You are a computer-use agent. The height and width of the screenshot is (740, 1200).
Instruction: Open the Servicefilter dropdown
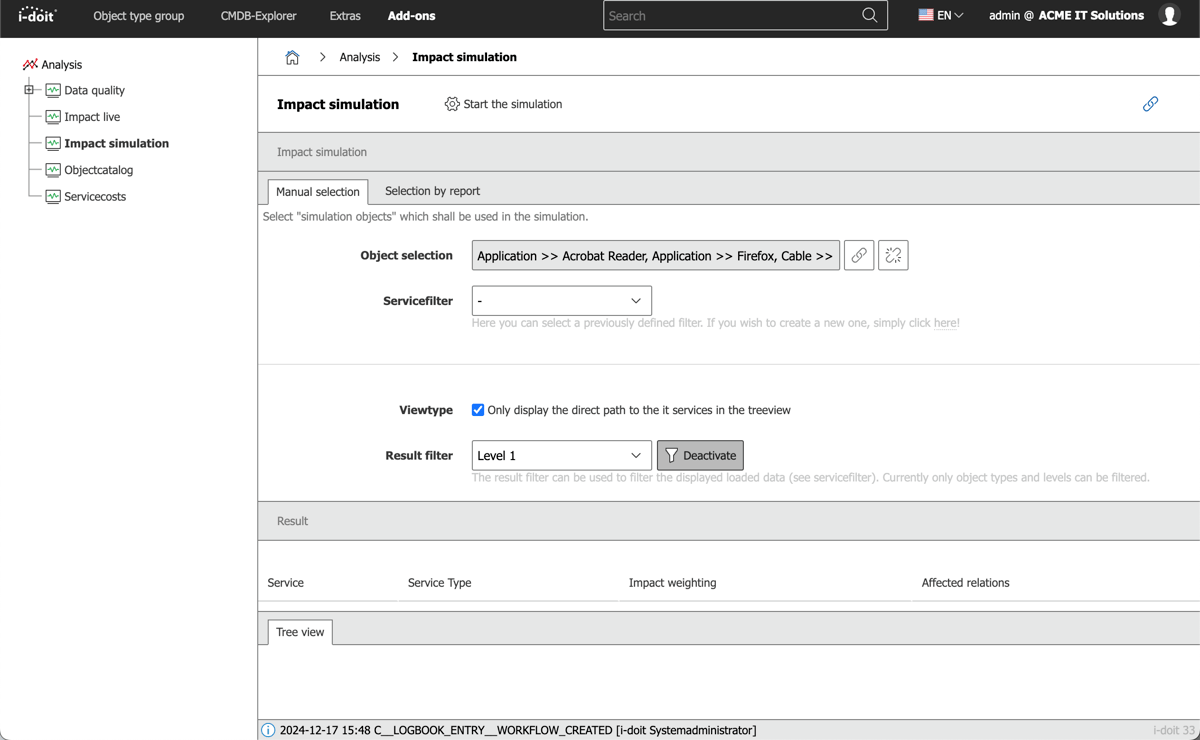click(561, 300)
